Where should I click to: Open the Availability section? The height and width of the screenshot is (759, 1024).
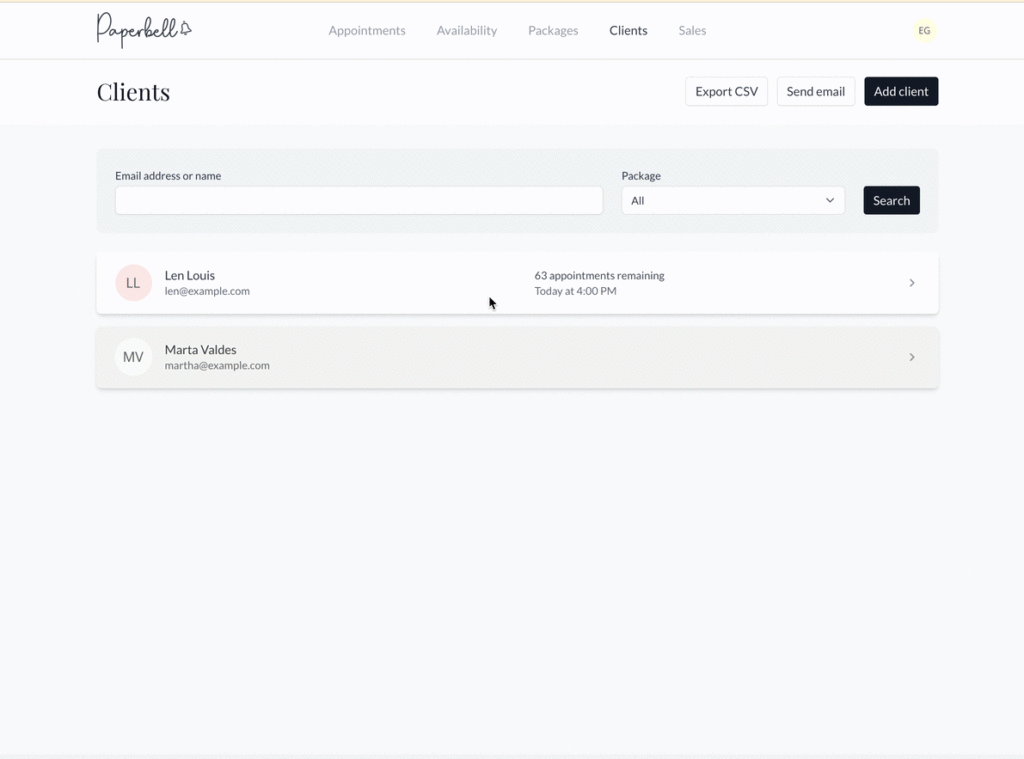(466, 30)
